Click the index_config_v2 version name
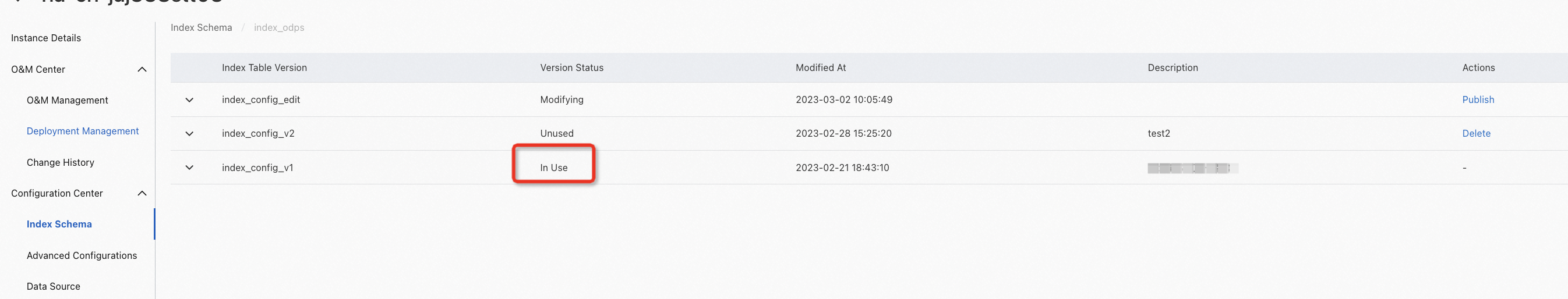Screen dimensions: 1568x299 (257, 134)
